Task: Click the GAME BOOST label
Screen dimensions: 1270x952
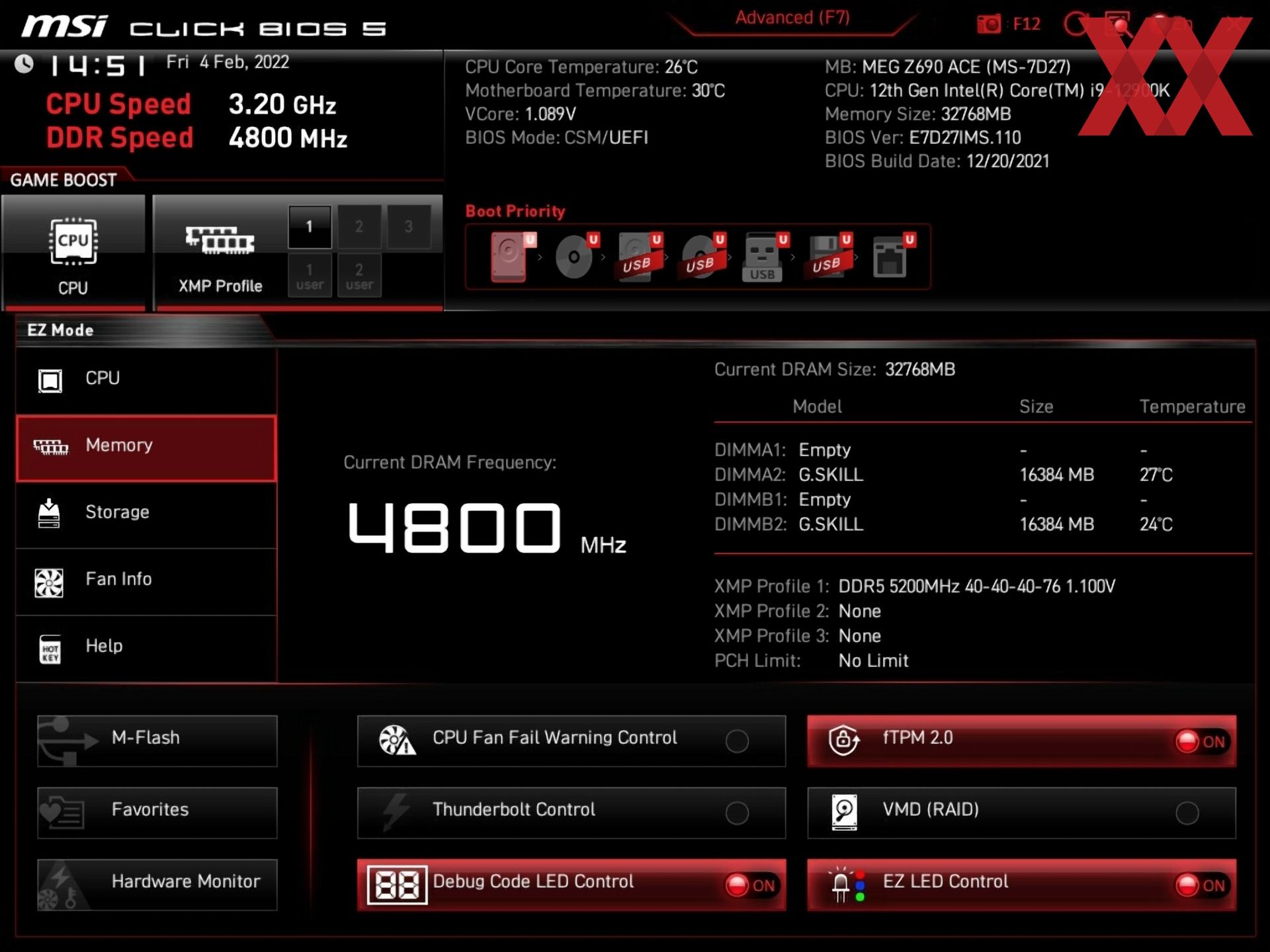Action: pyautogui.click(x=63, y=180)
